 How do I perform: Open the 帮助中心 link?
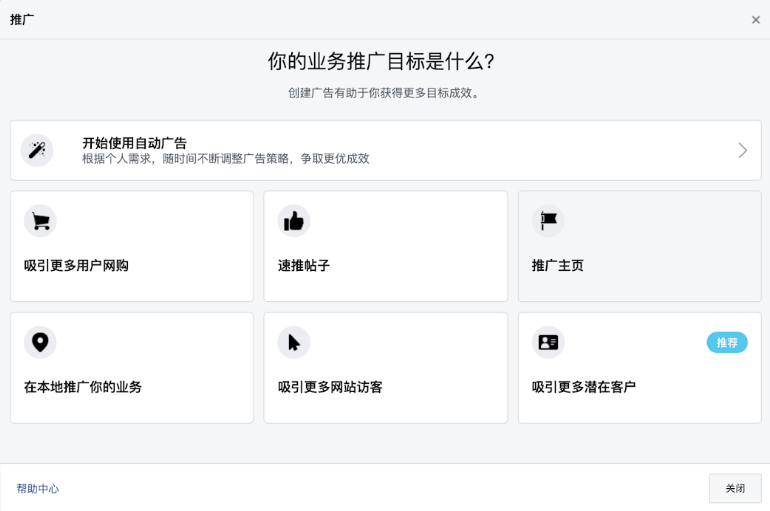[x=38, y=488]
